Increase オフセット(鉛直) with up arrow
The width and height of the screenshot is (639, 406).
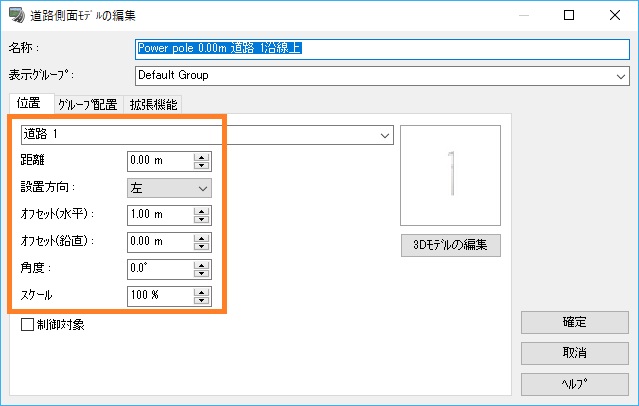pyautogui.click(x=201, y=238)
